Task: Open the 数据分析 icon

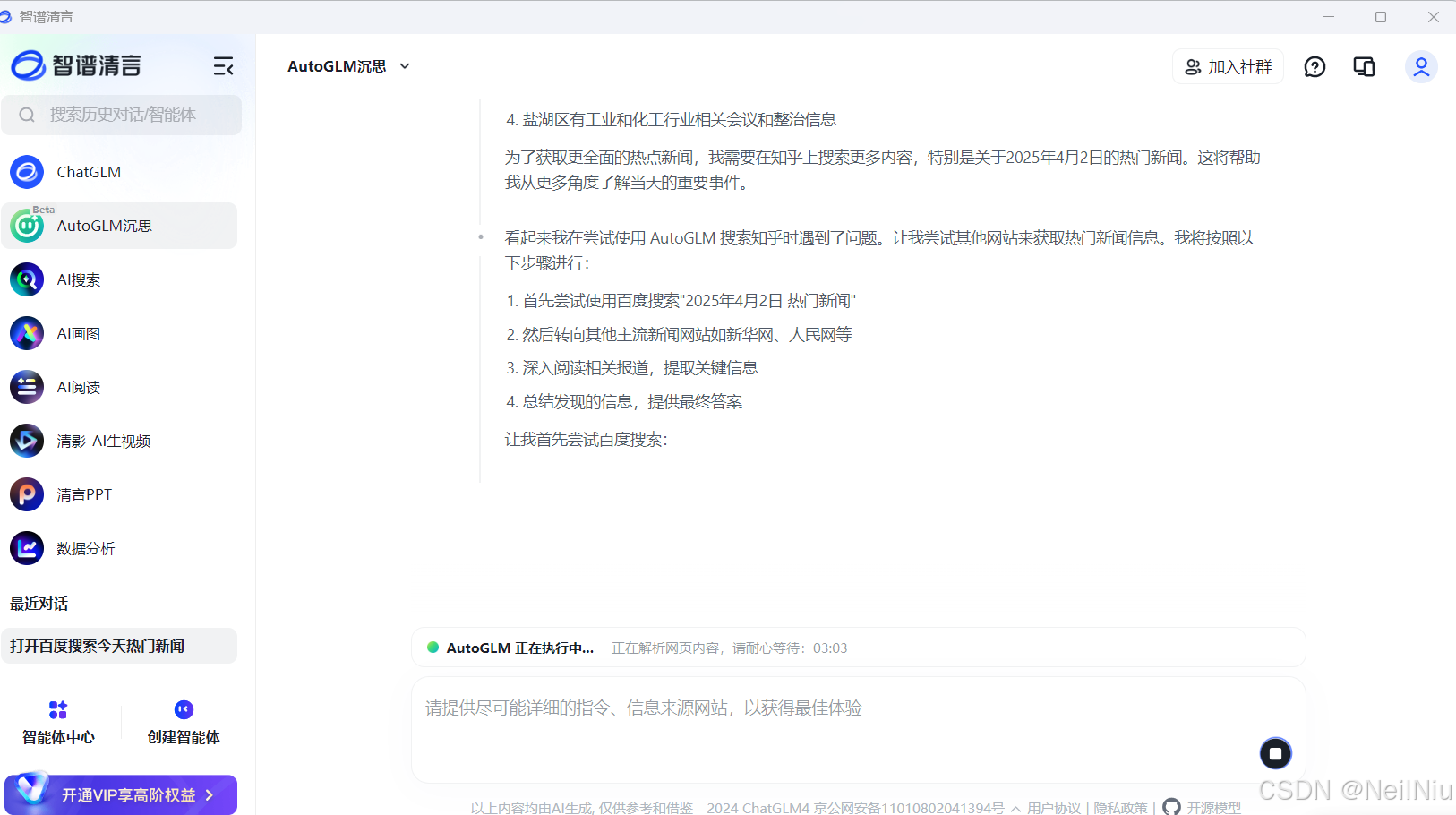Action: click(27, 548)
